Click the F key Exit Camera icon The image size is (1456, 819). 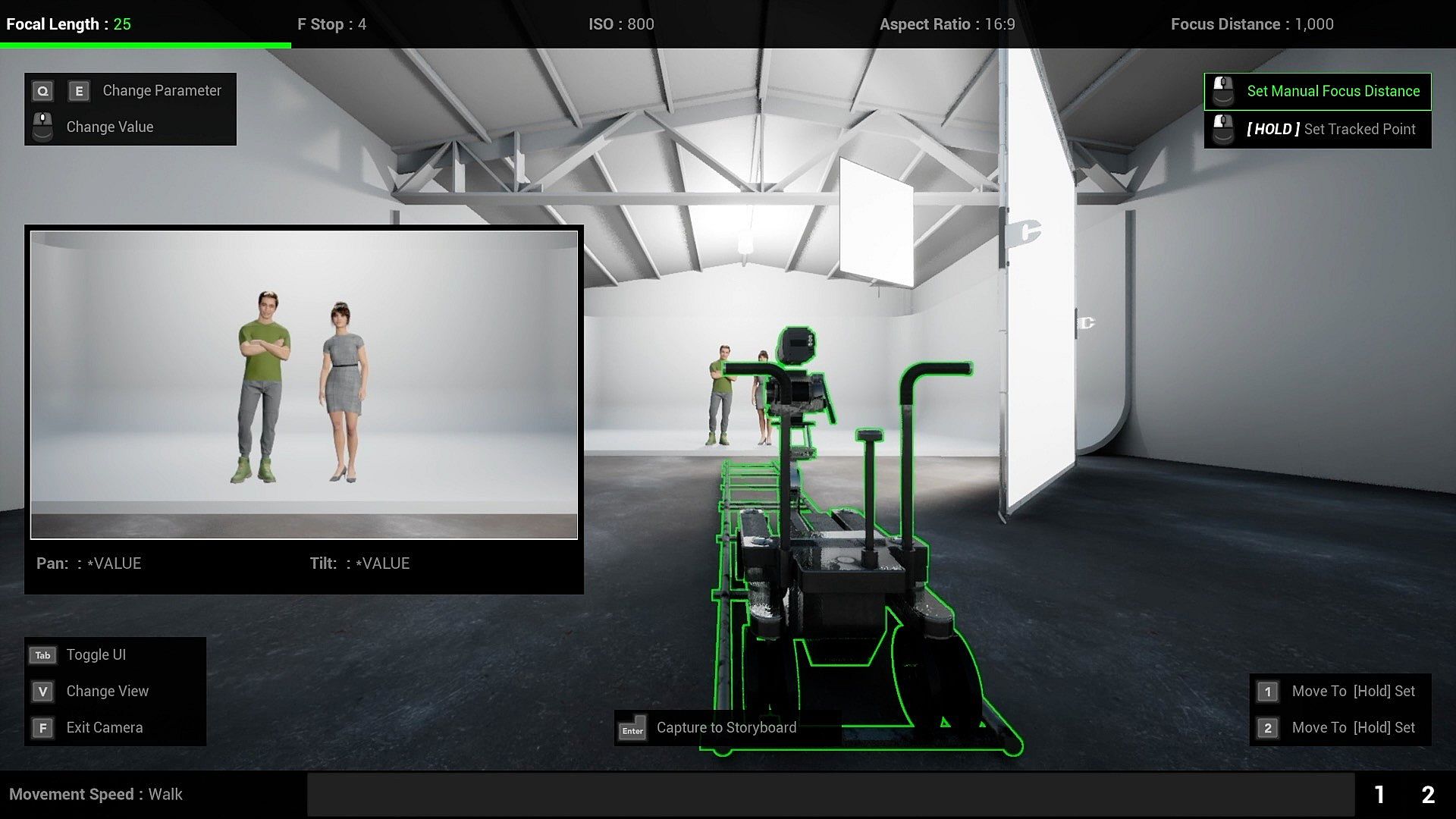[43, 728]
